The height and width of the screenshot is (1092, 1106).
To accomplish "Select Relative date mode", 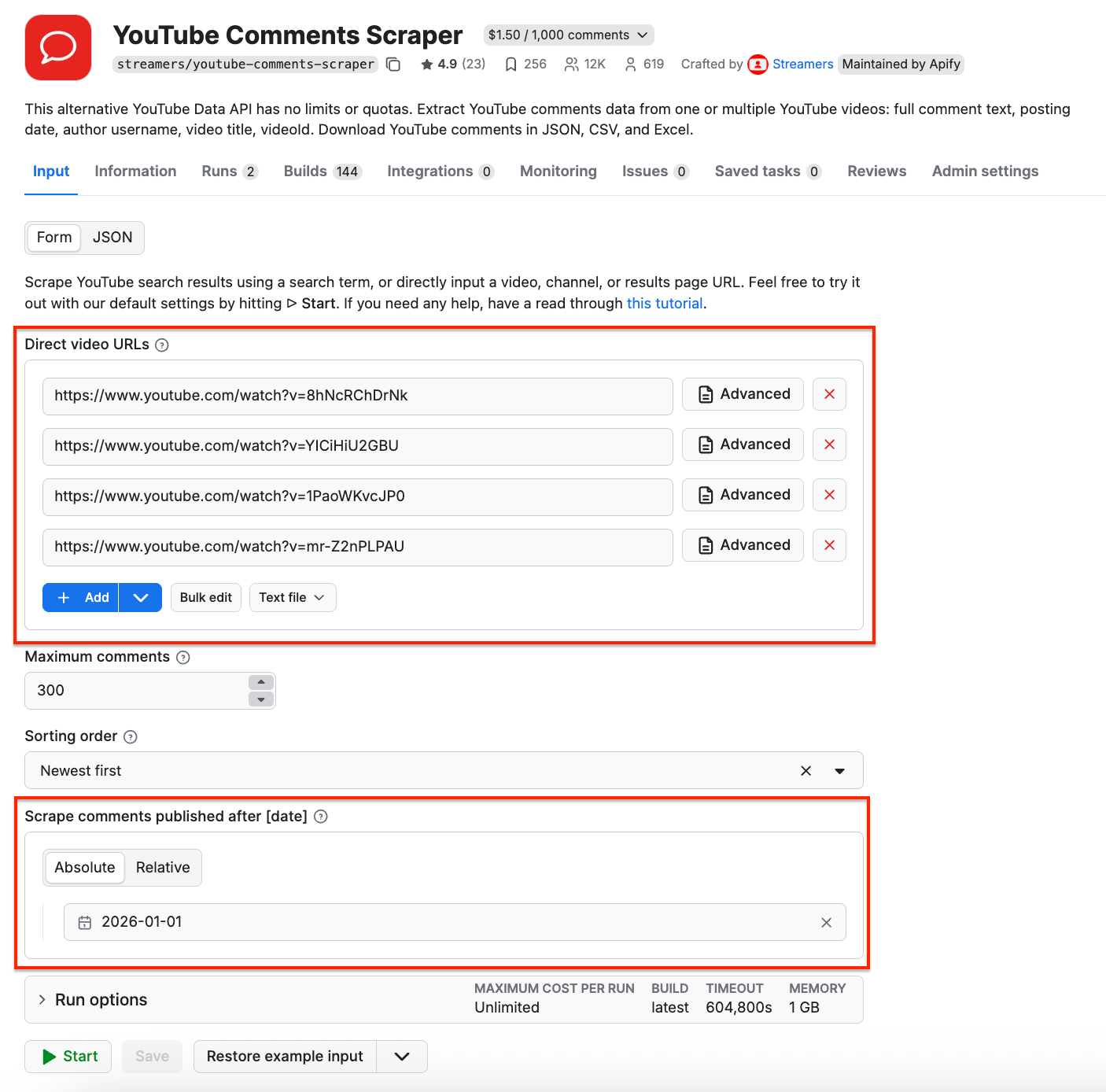I will [163, 867].
